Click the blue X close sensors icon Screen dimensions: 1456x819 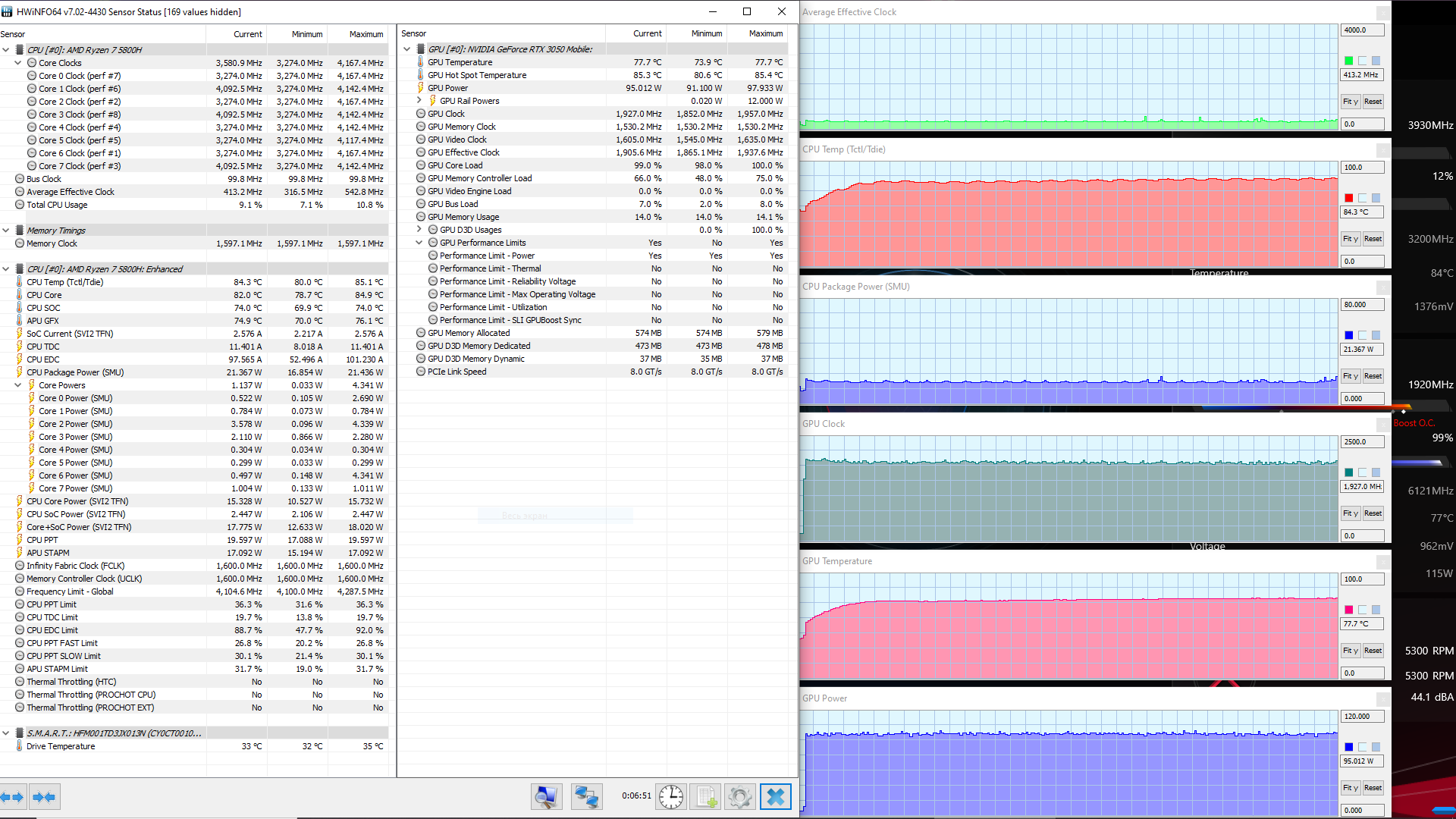(x=775, y=797)
